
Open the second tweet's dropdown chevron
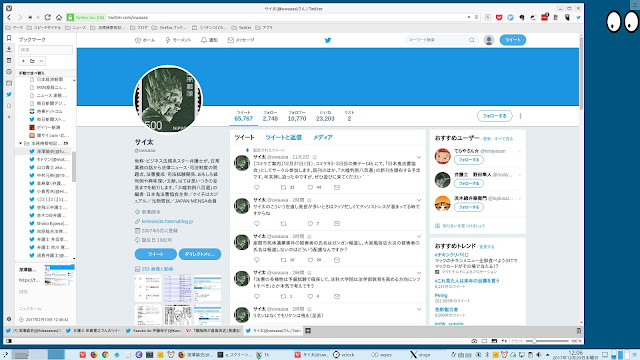pyautogui.click(x=419, y=200)
